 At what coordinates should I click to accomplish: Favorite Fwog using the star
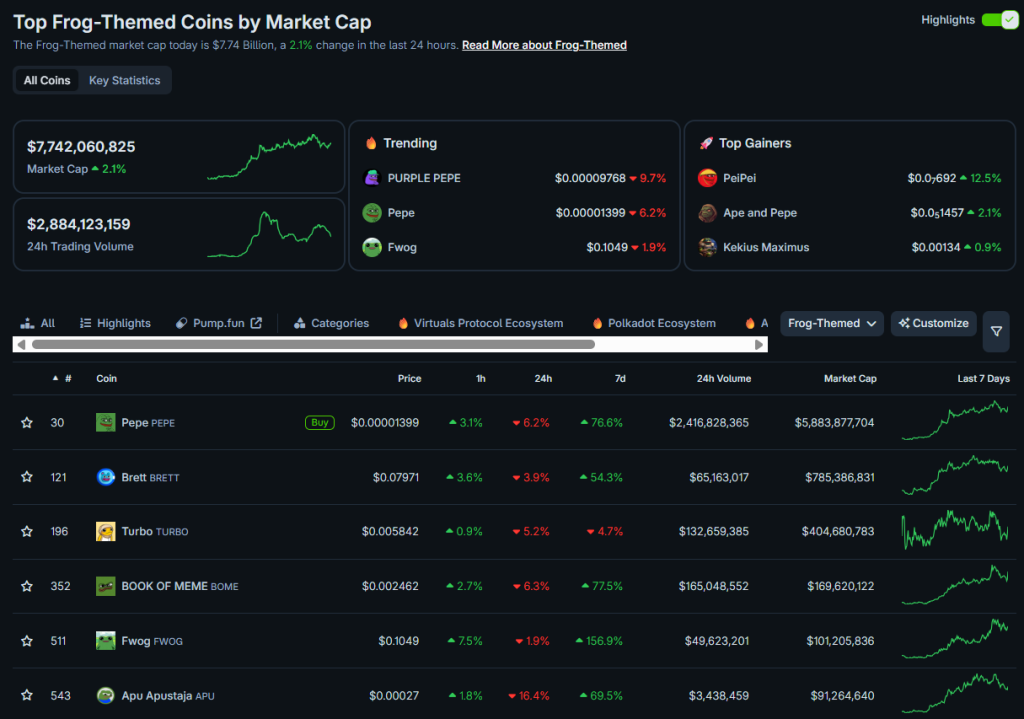coord(27,641)
